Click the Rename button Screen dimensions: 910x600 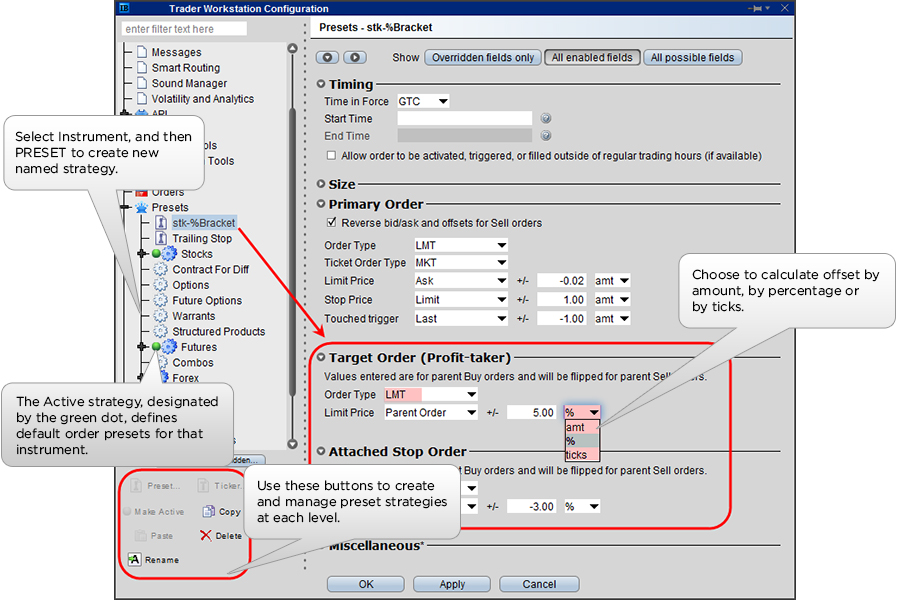[154, 559]
